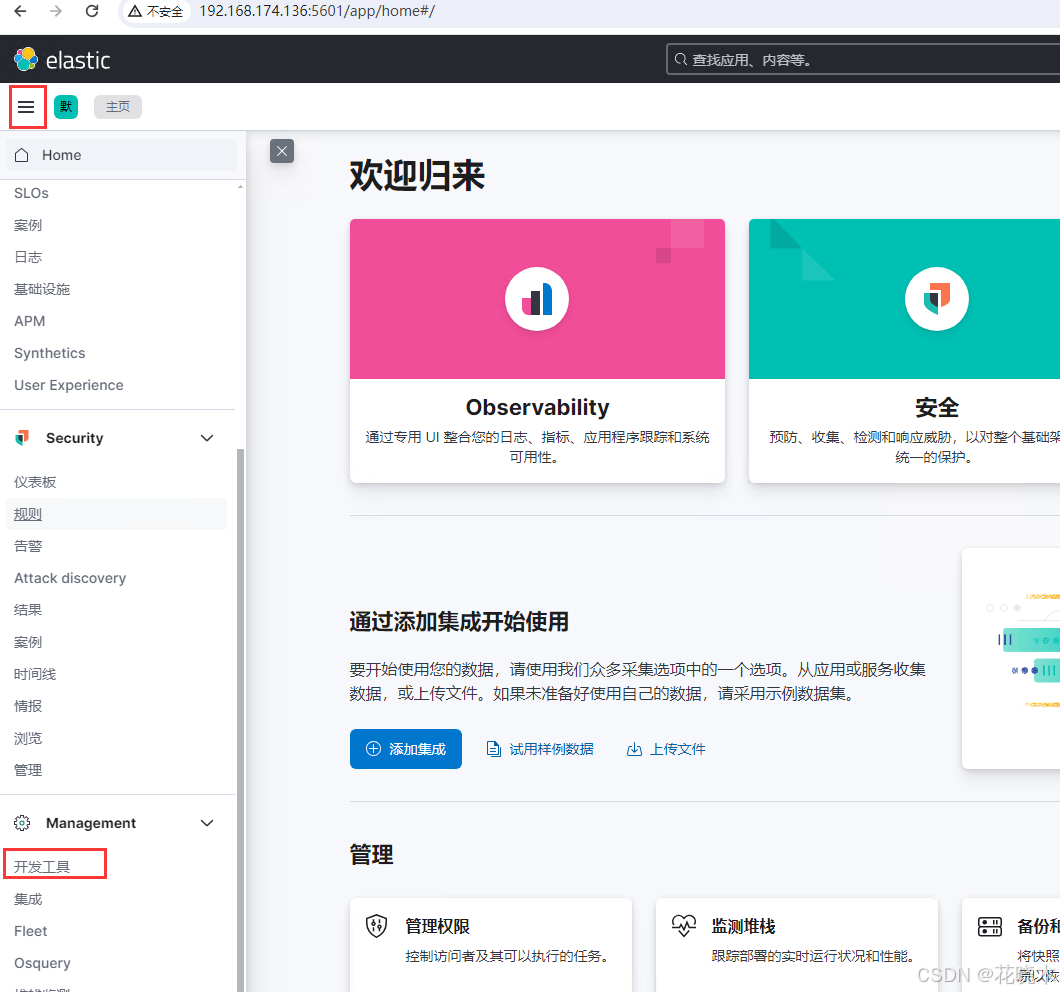Open 开发工具 under Management
Image resolution: width=1060 pixels, height=992 pixels.
pos(42,867)
